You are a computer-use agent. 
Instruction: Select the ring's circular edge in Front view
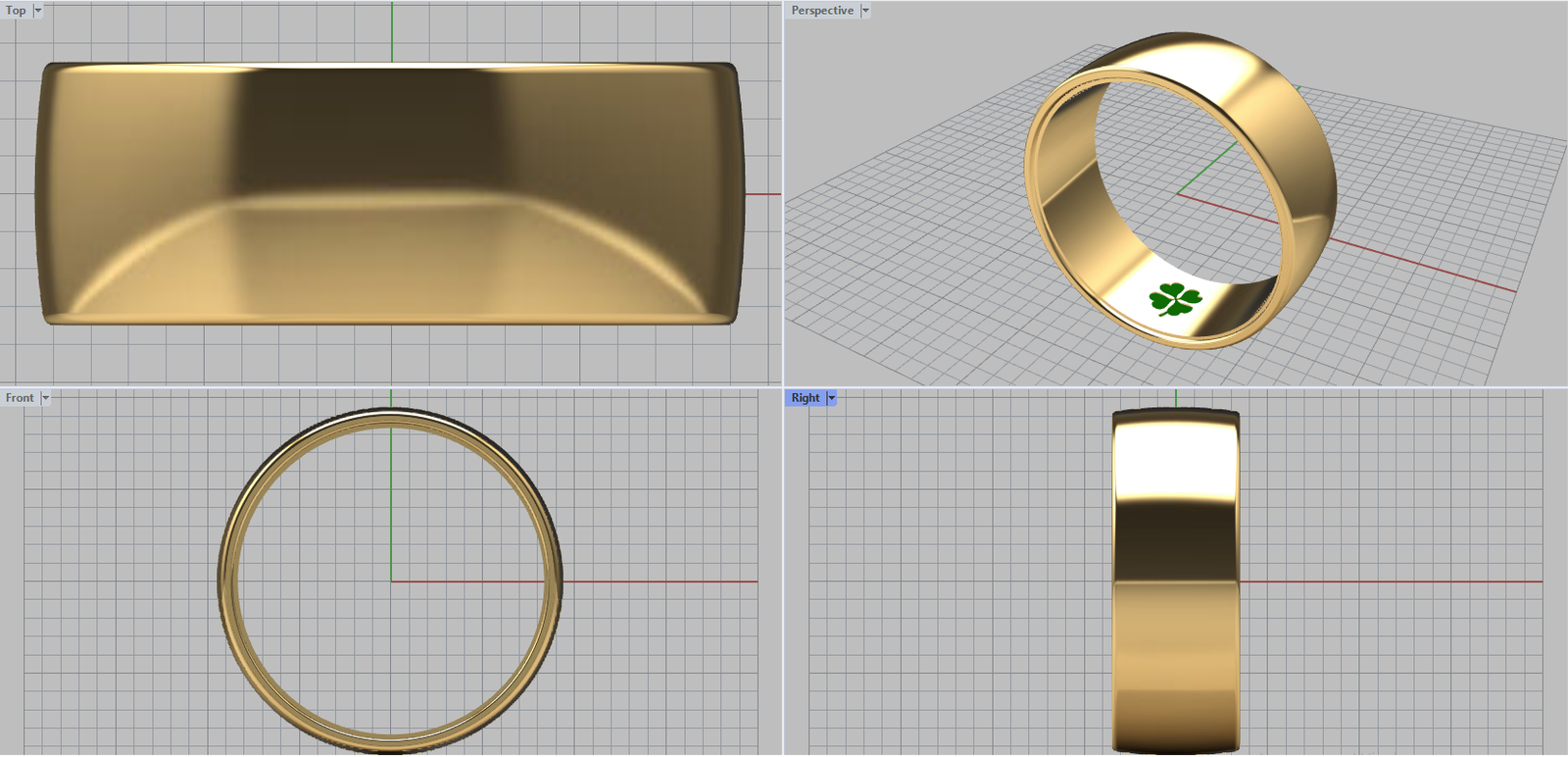coord(226,581)
